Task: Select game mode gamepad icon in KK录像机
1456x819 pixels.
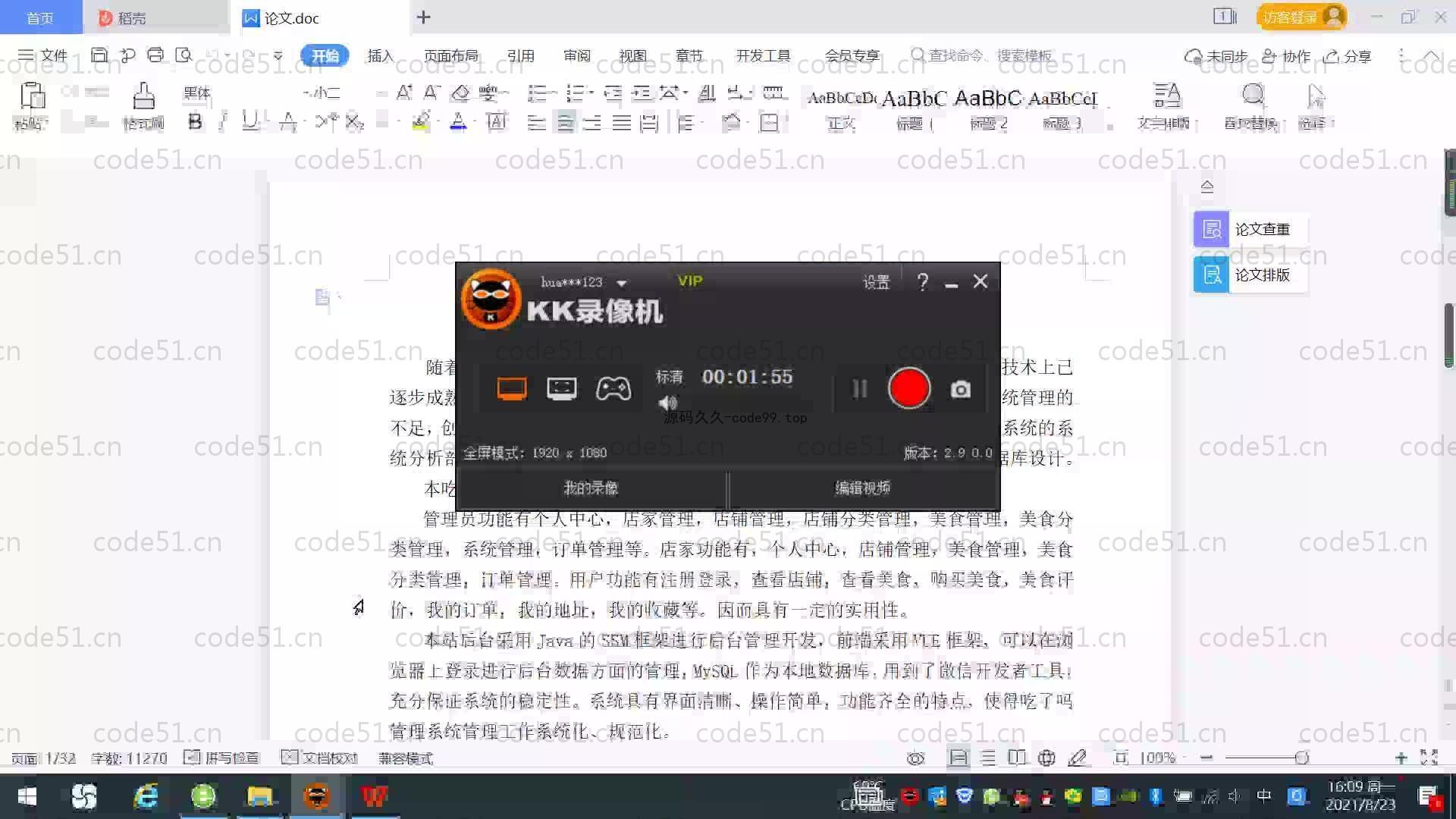Action: tap(613, 389)
